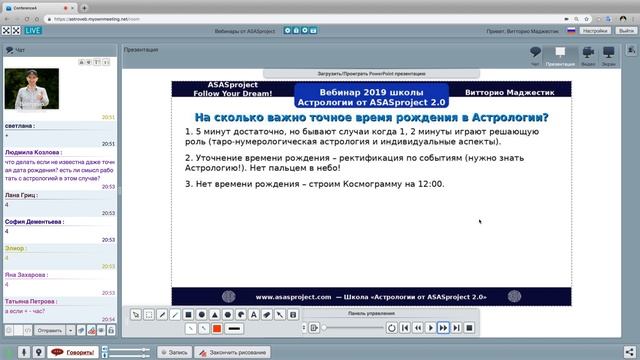Screen dimensions: 640x360
Task: Select the filled square shape tool
Action: pyautogui.click(x=188, y=315)
